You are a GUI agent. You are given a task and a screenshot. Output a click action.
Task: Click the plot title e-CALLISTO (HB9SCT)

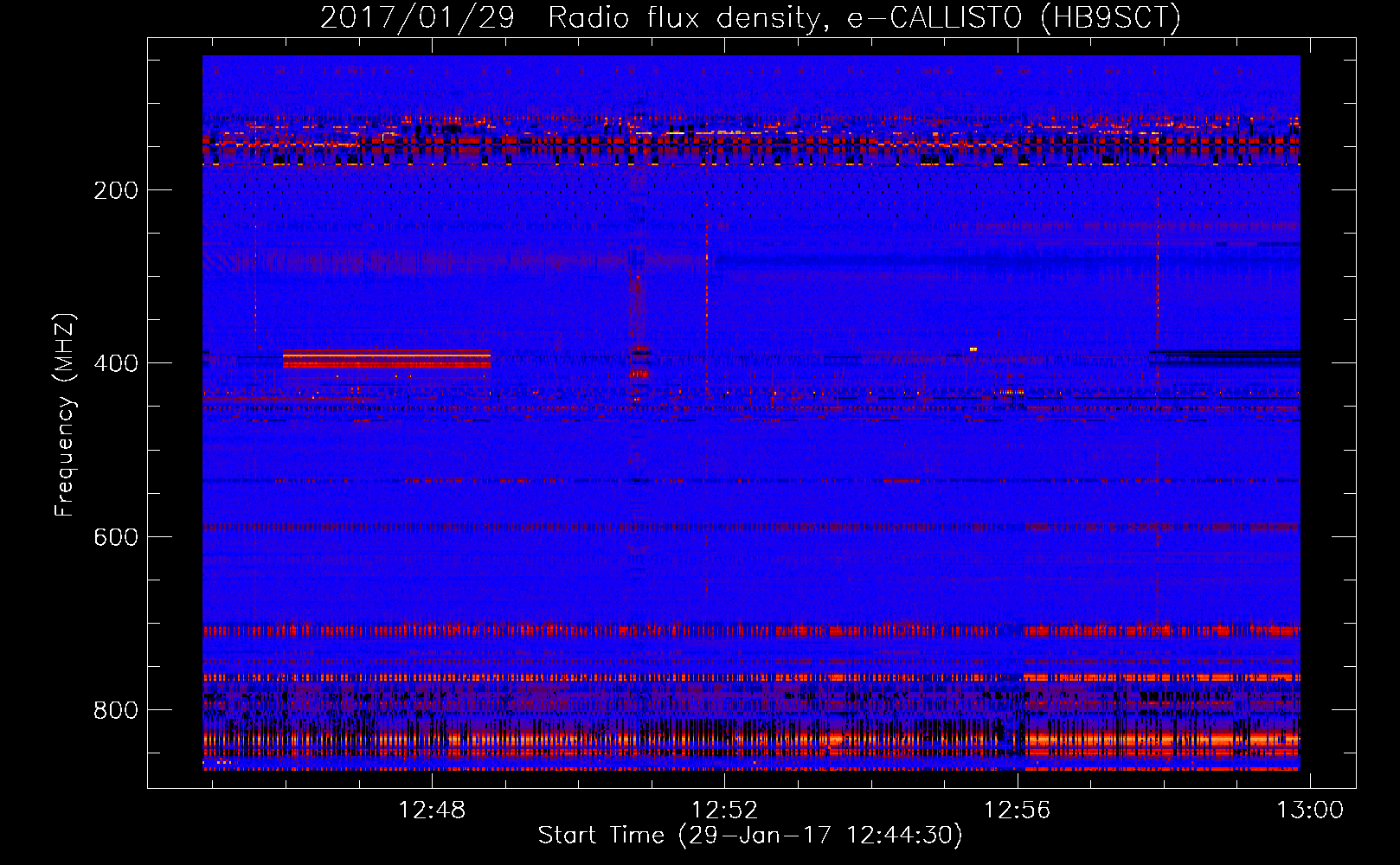coord(1013,17)
